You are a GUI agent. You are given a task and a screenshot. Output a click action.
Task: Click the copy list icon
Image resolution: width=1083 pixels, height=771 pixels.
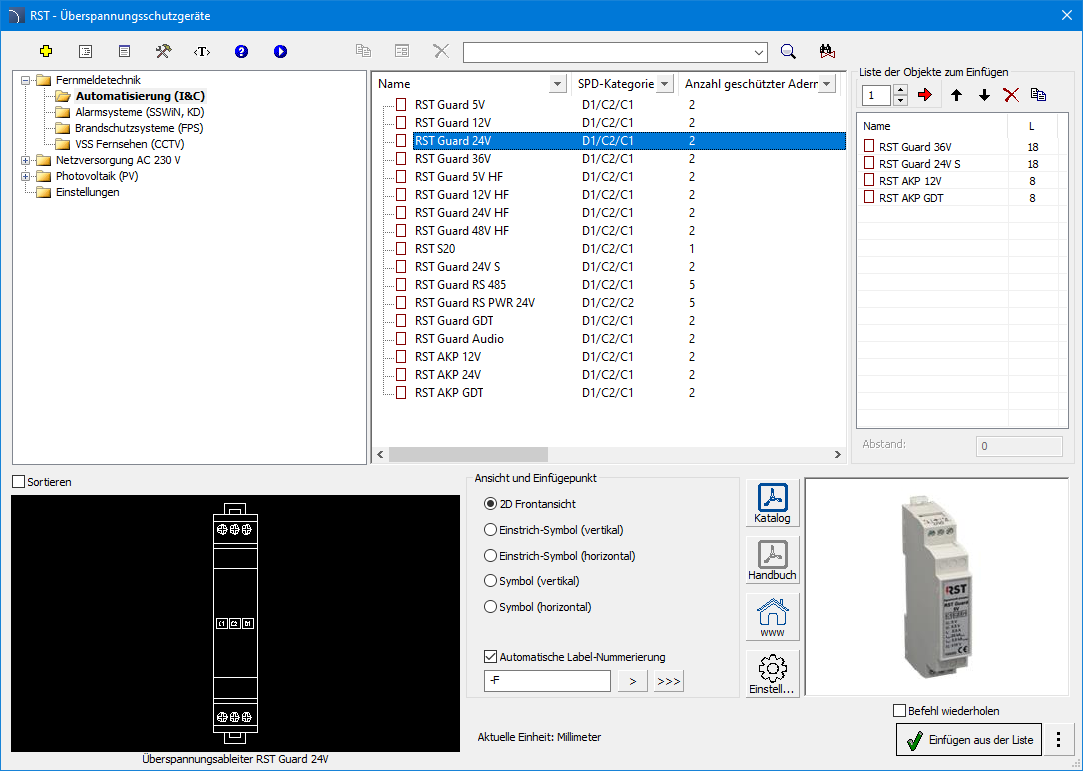(1038, 95)
